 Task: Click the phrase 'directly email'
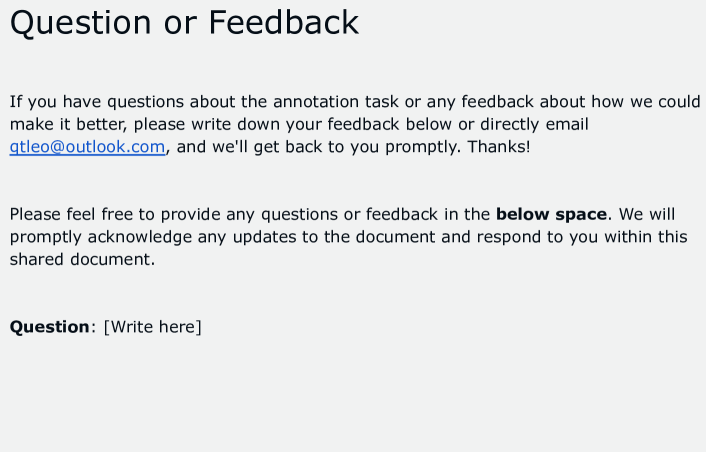(x=534, y=124)
